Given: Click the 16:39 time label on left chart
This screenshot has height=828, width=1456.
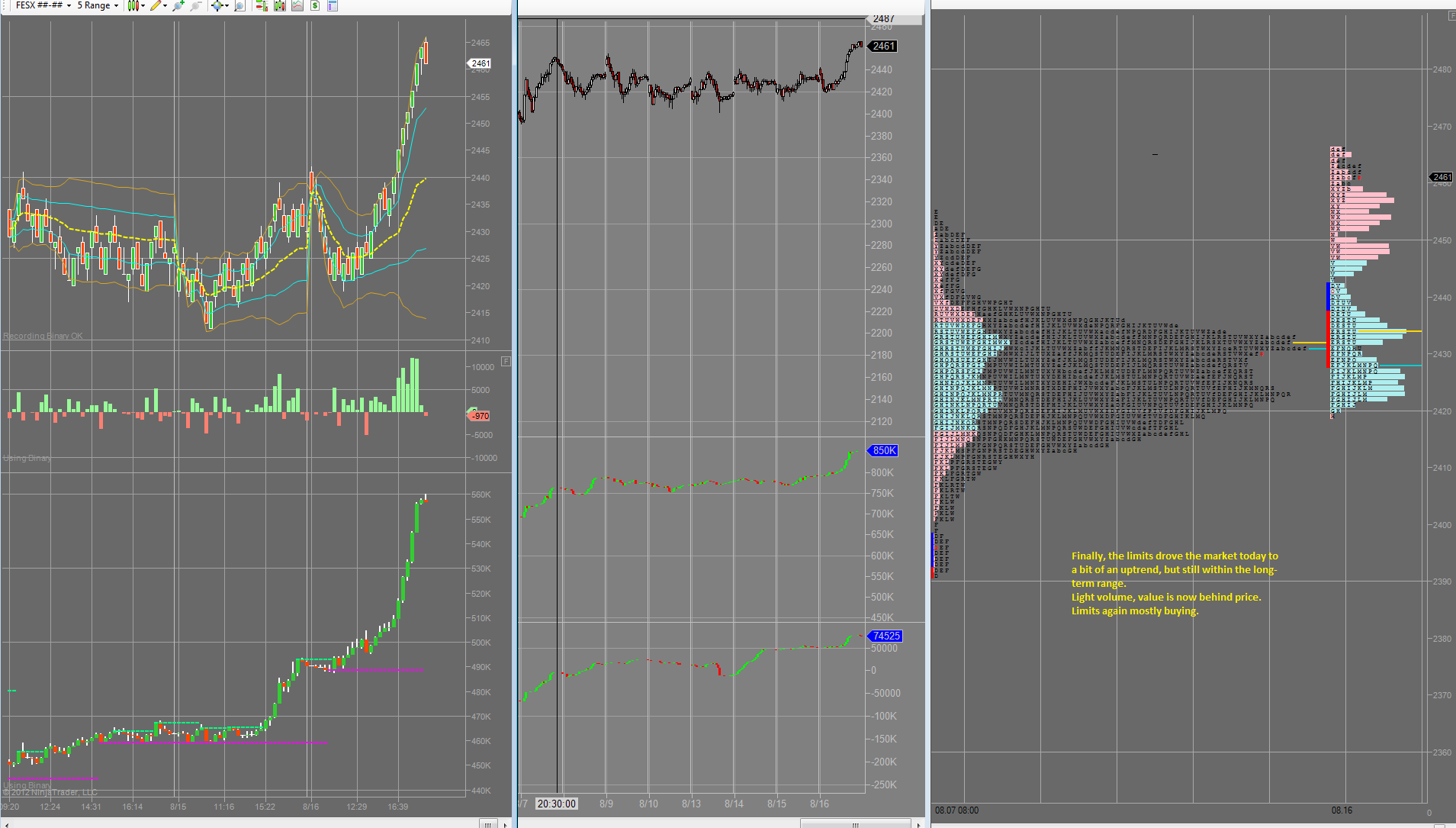Looking at the screenshot, I should point(397,807).
